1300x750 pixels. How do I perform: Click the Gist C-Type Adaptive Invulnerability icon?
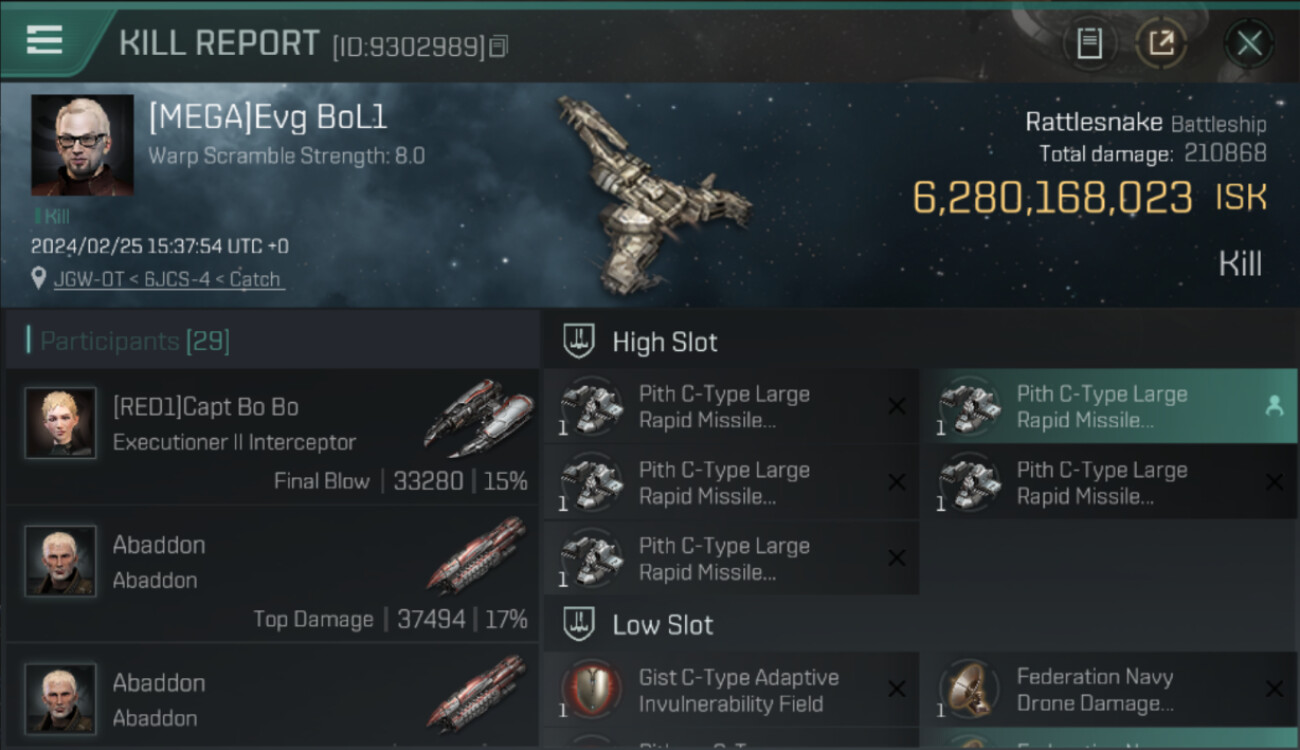pos(592,691)
